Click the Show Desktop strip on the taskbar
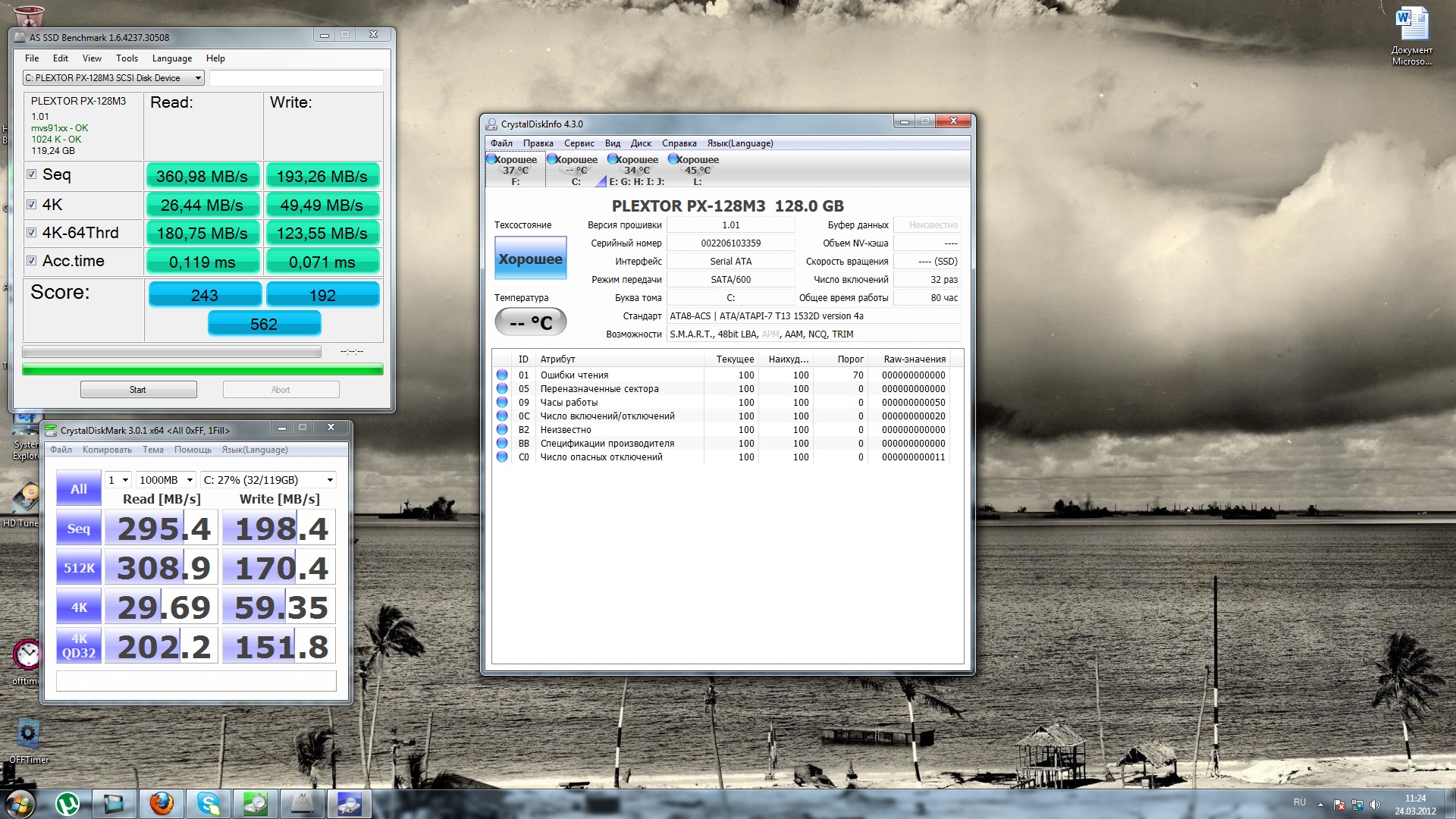The width and height of the screenshot is (1456, 819). (1450, 804)
